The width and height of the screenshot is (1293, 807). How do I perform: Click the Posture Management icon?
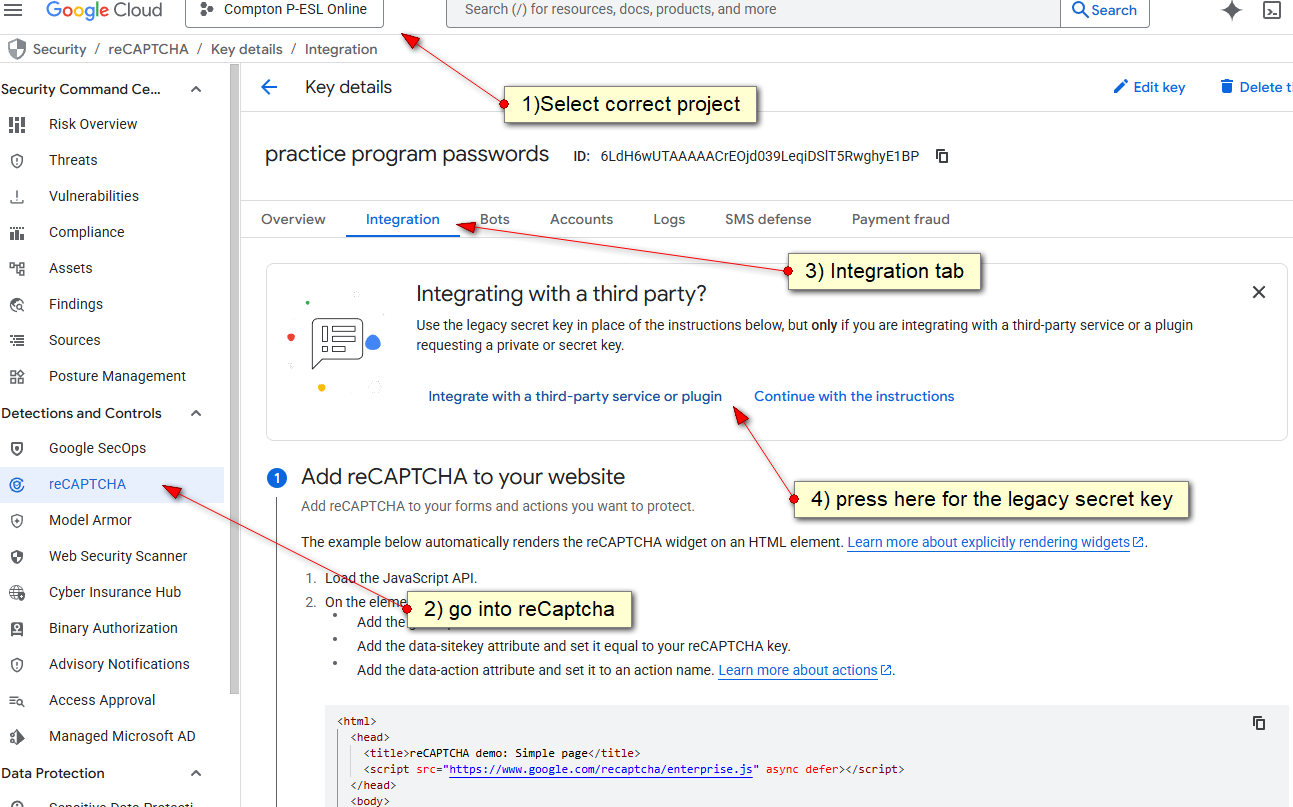click(x=17, y=376)
